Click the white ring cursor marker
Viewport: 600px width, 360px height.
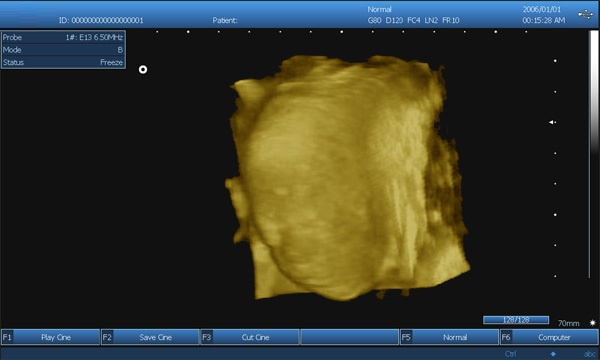click(x=143, y=70)
